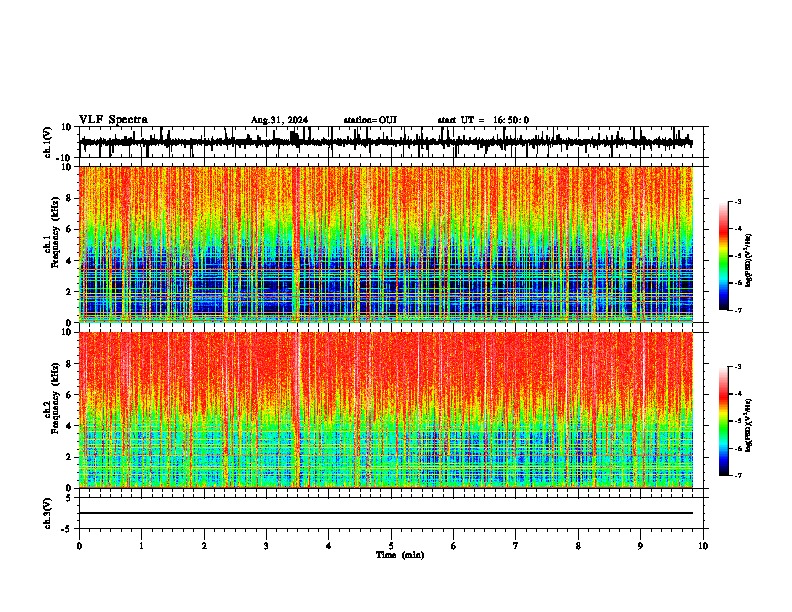The height and width of the screenshot is (612, 792).
Task: Click the "-7" label on ch.1 colorbar
Action: coord(737,310)
